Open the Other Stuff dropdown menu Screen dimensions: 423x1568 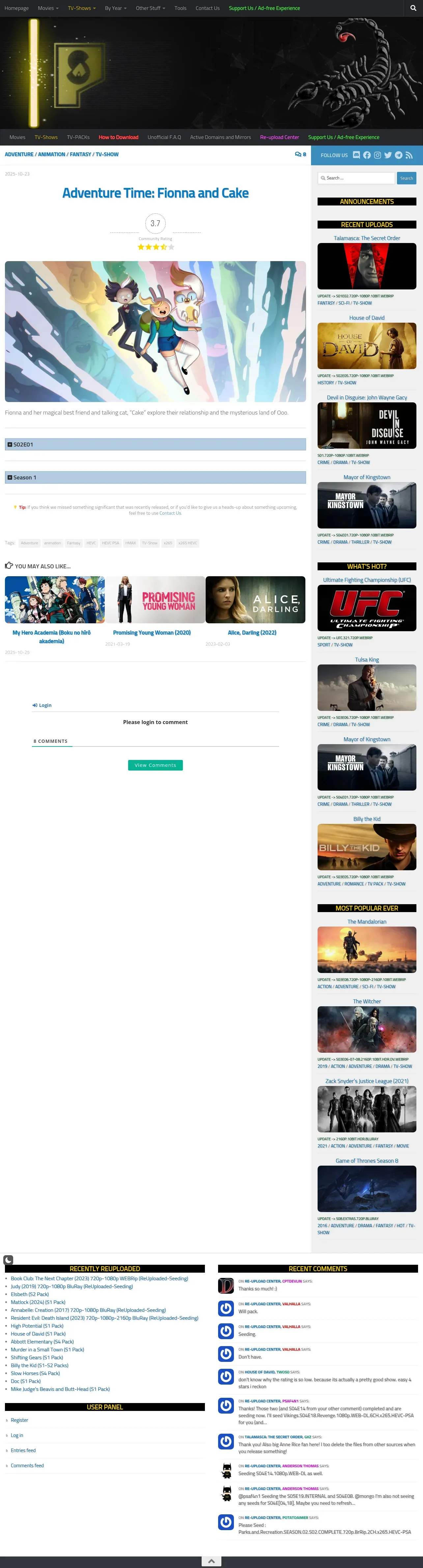click(150, 8)
